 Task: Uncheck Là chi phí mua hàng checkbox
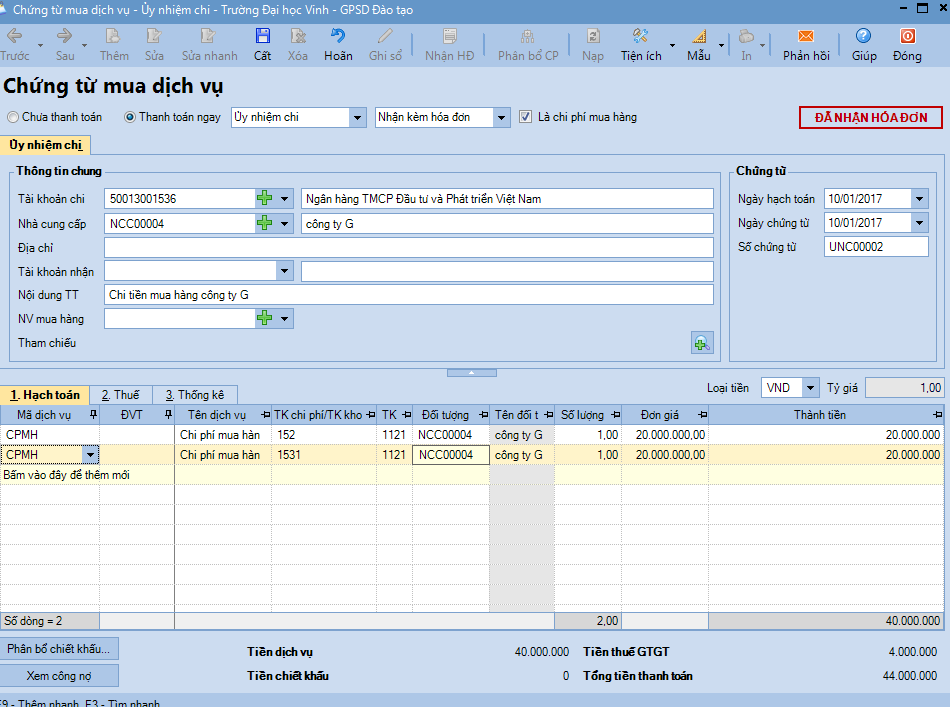tap(526, 118)
